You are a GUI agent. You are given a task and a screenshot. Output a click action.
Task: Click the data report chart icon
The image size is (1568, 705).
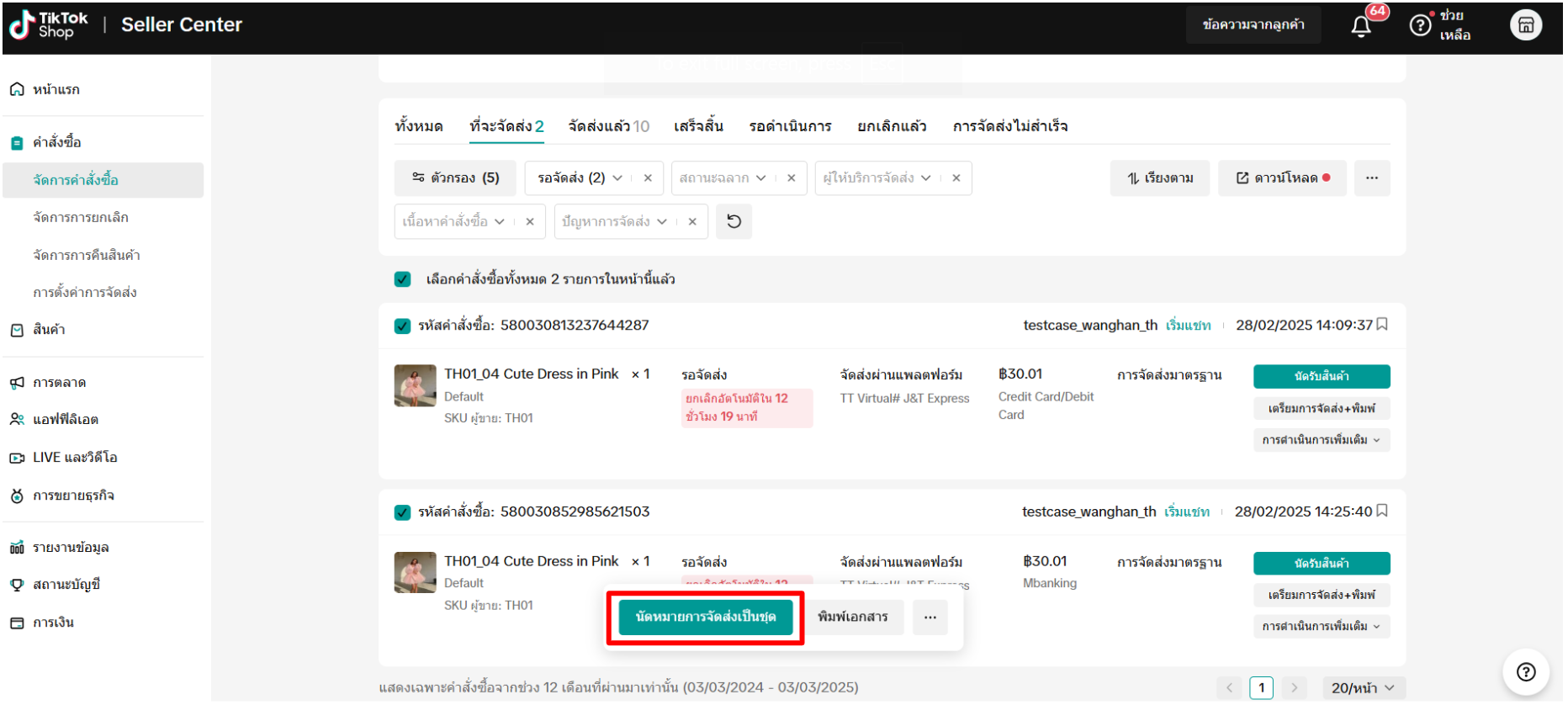point(17,548)
